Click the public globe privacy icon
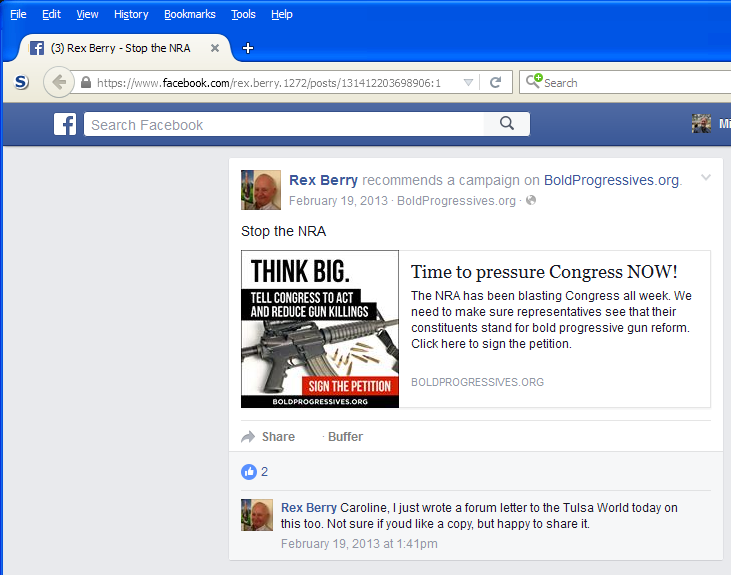 pos(531,200)
